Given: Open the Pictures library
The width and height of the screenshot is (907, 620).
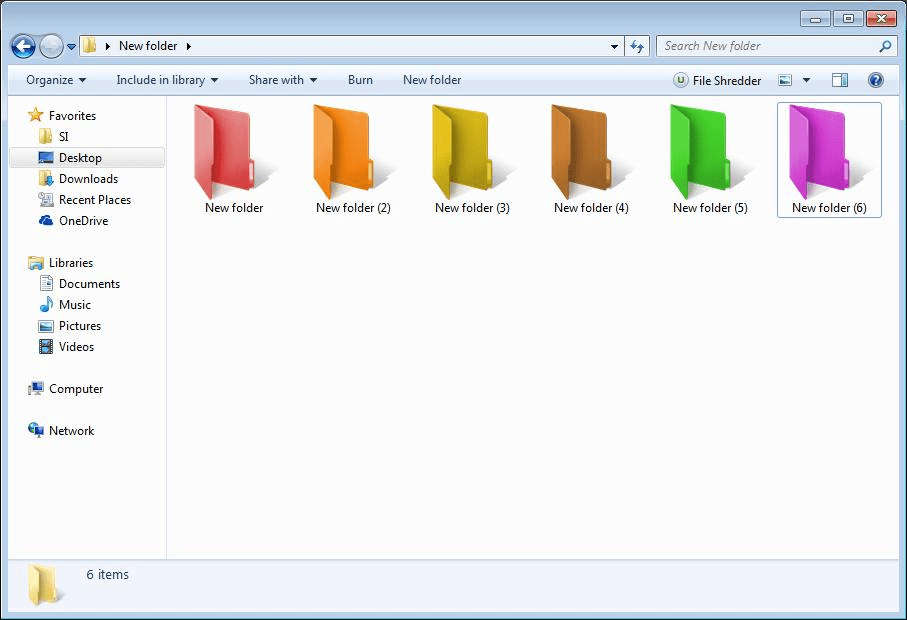Looking at the screenshot, I should tap(69, 326).
